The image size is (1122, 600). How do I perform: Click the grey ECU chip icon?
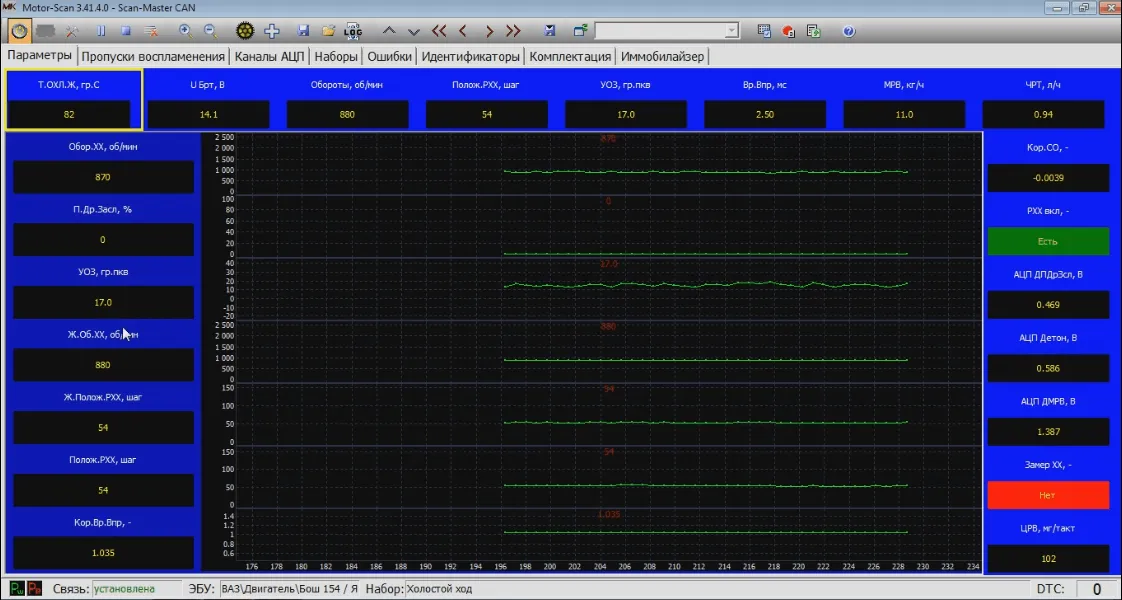click(x=46, y=31)
